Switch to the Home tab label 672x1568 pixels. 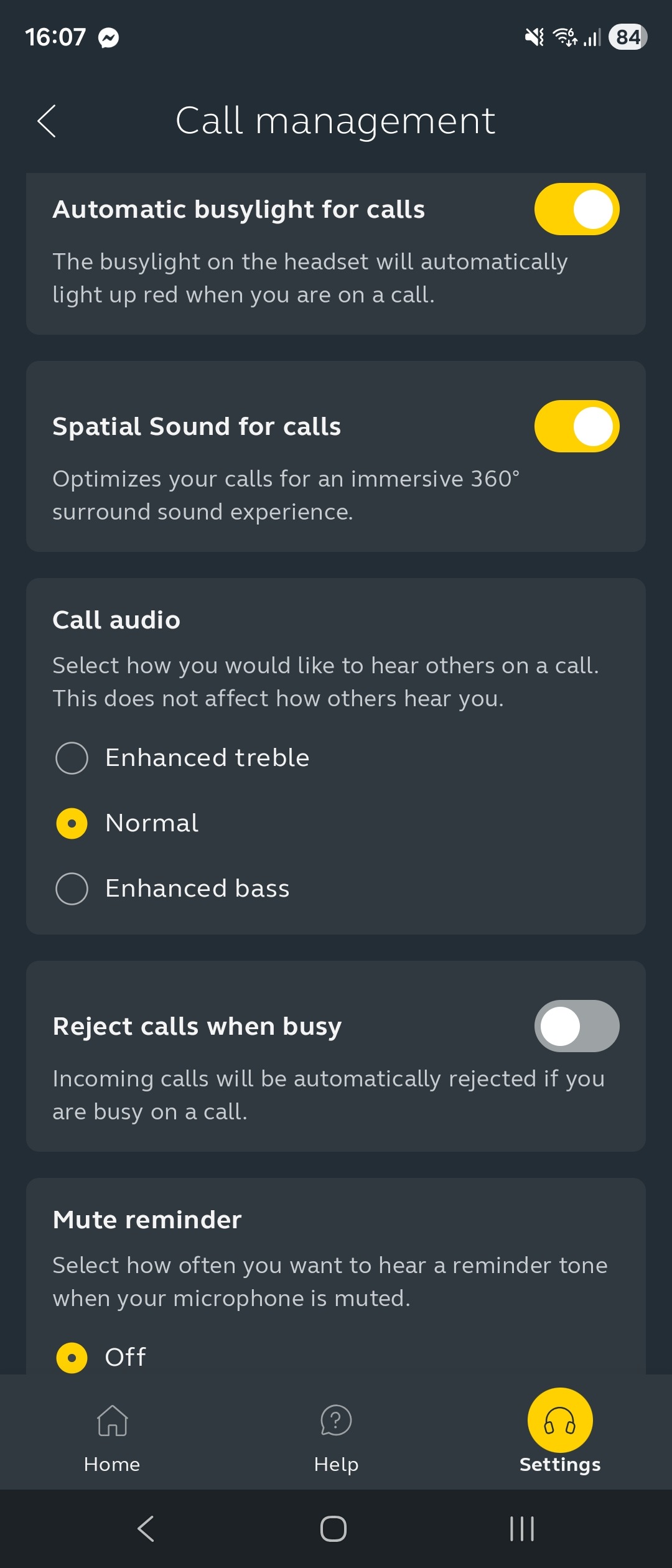click(112, 1465)
